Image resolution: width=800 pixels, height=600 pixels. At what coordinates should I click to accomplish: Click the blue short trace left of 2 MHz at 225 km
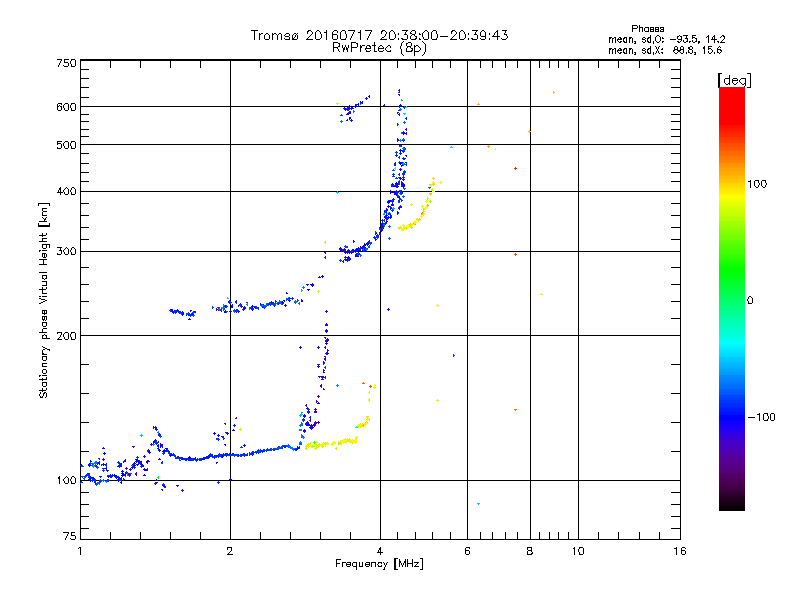pyautogui.click(x=182, y=313)
